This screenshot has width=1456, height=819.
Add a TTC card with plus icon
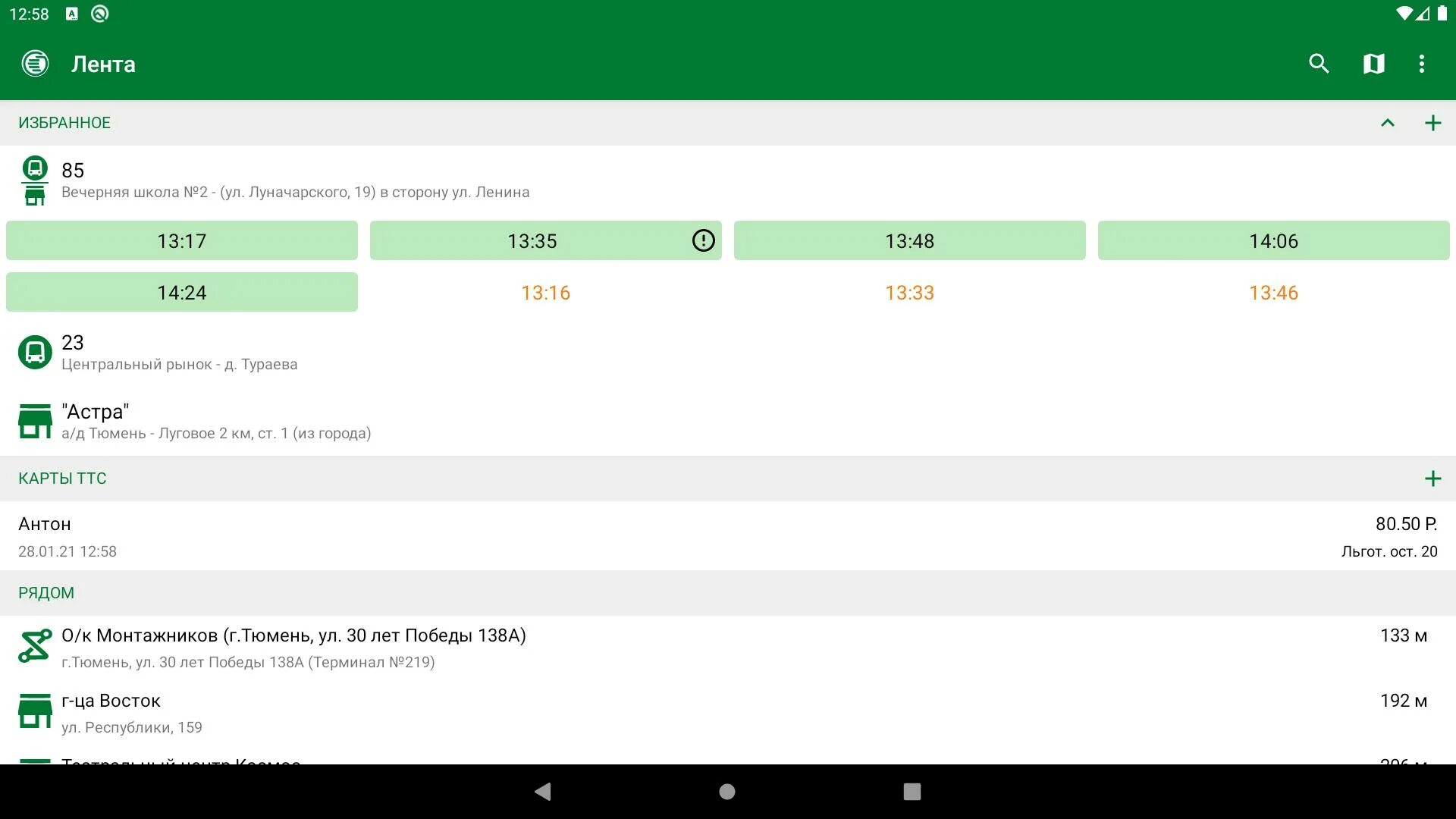[1432, 479]
